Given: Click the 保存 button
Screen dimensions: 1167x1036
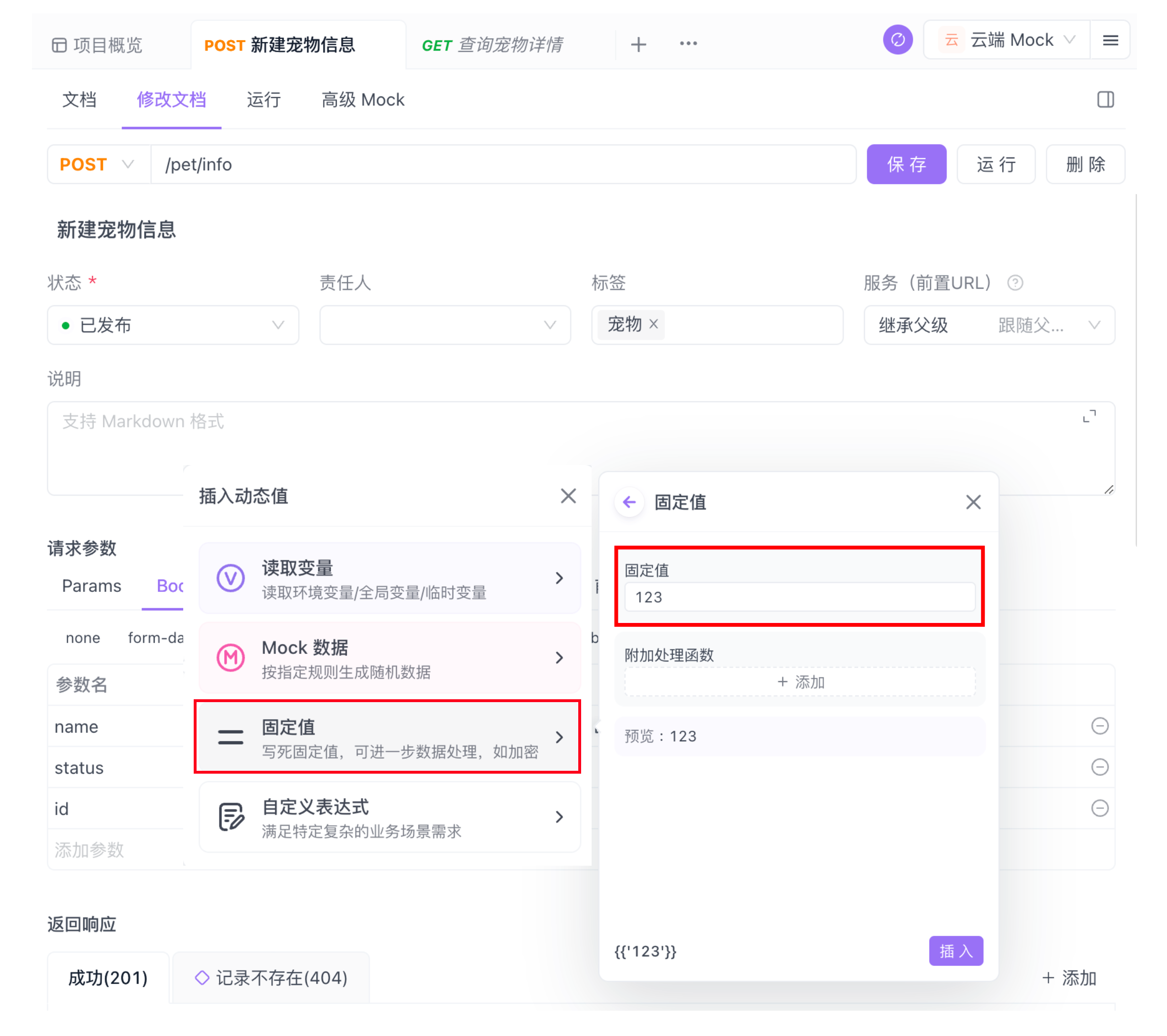Looking at the screenshot, I should [906, 165].
